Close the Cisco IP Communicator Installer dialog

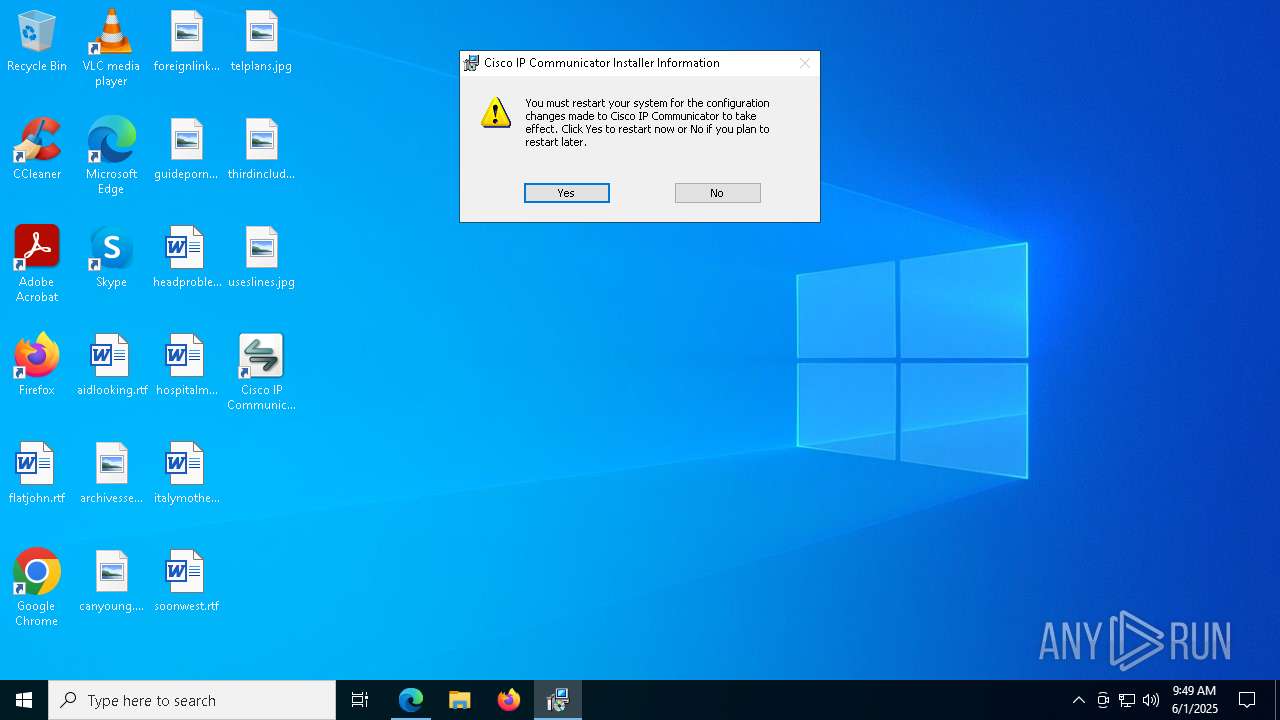coord(804,63)
